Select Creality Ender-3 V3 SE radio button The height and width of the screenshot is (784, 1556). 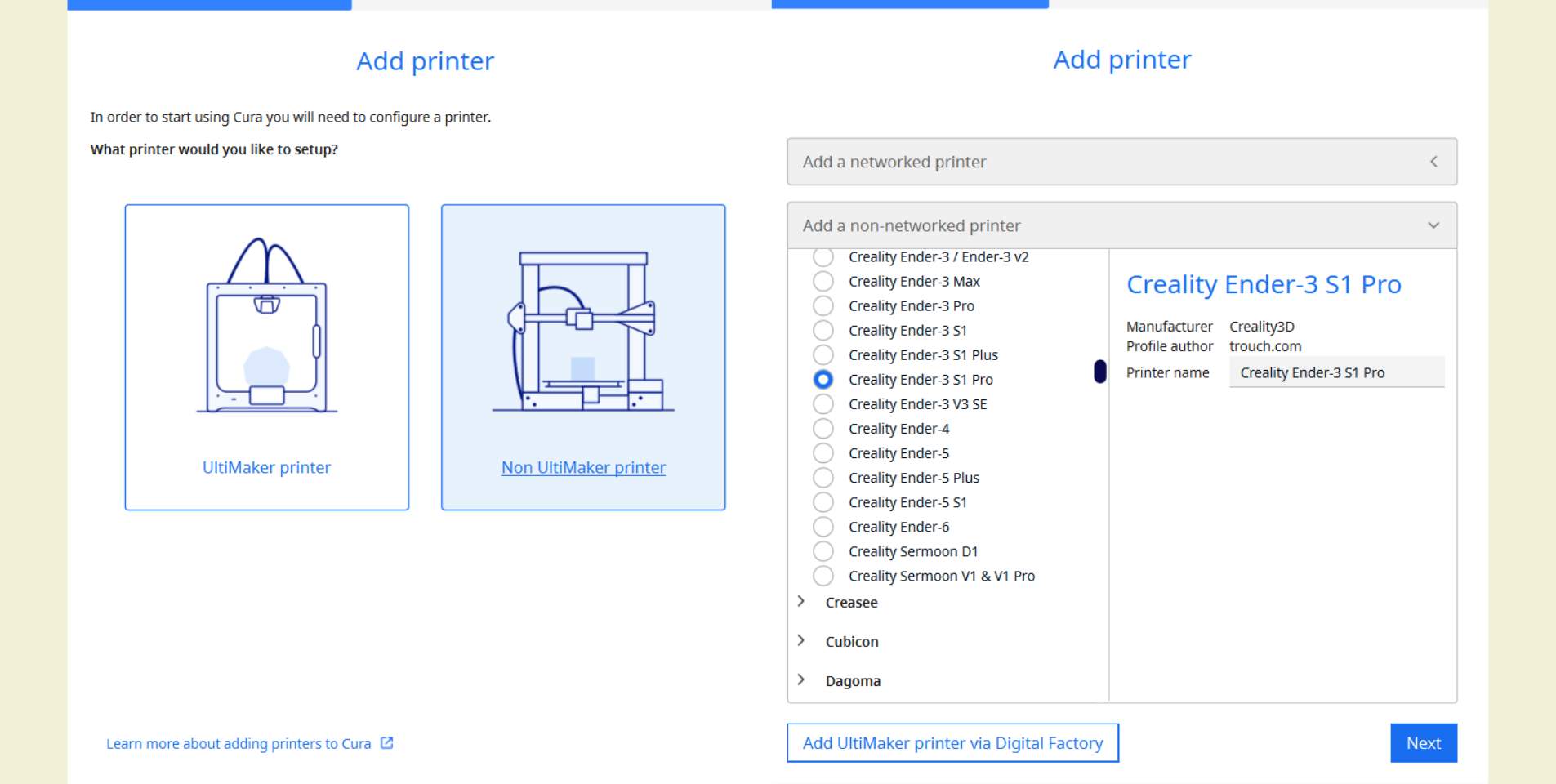click(x=823, y=404)
